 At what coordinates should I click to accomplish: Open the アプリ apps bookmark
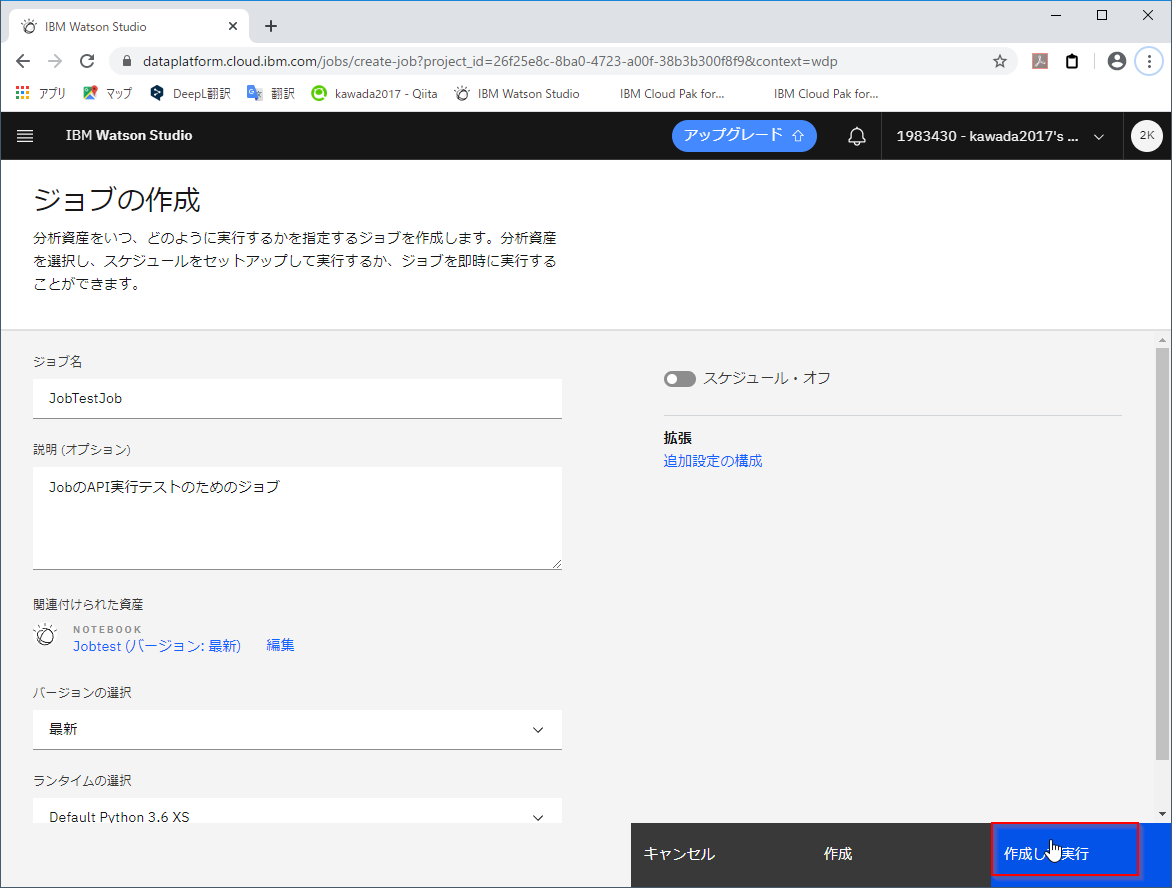(40, 93)
